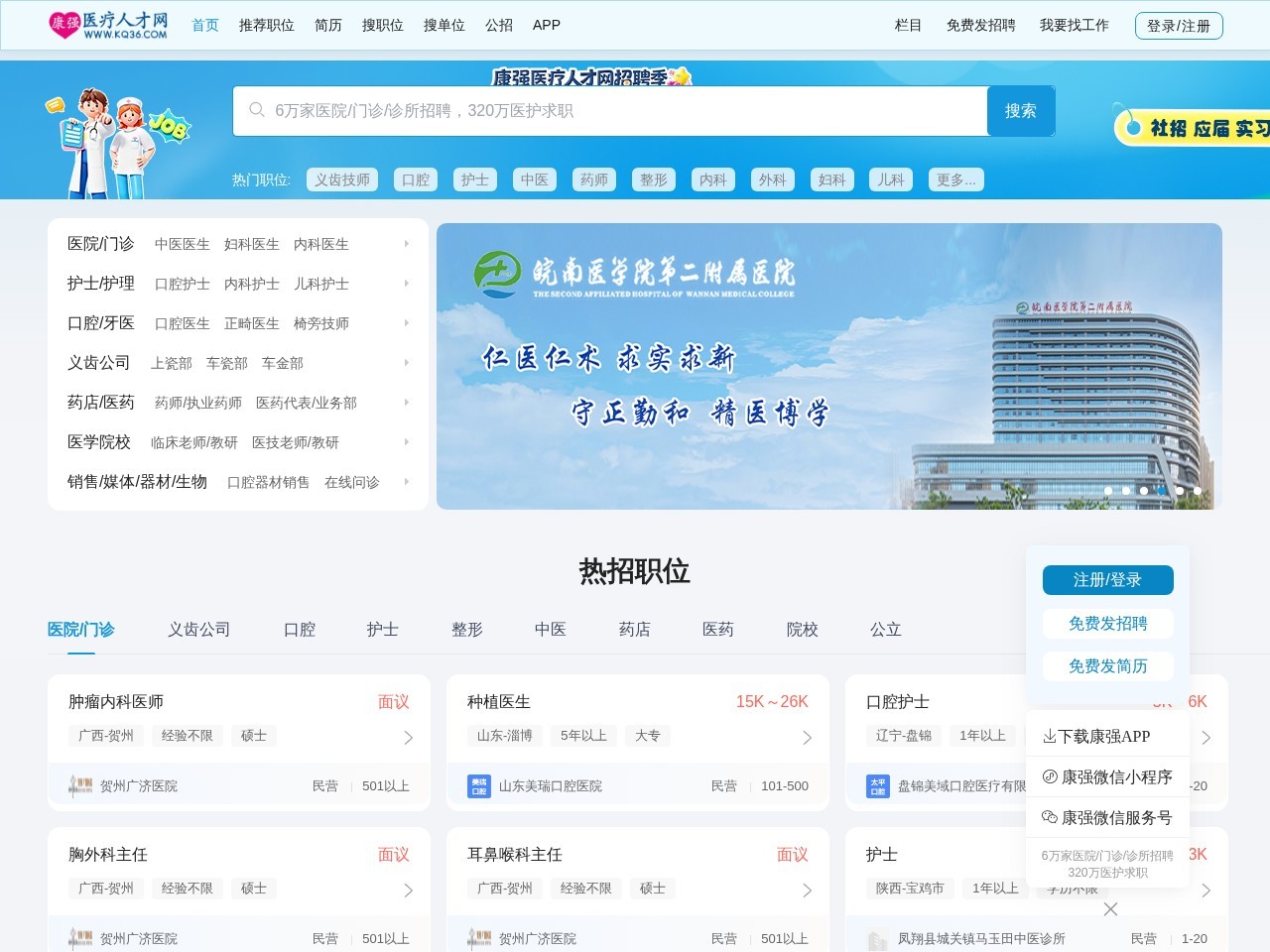Expand the 更多... hot positions list

click(954, 179)
